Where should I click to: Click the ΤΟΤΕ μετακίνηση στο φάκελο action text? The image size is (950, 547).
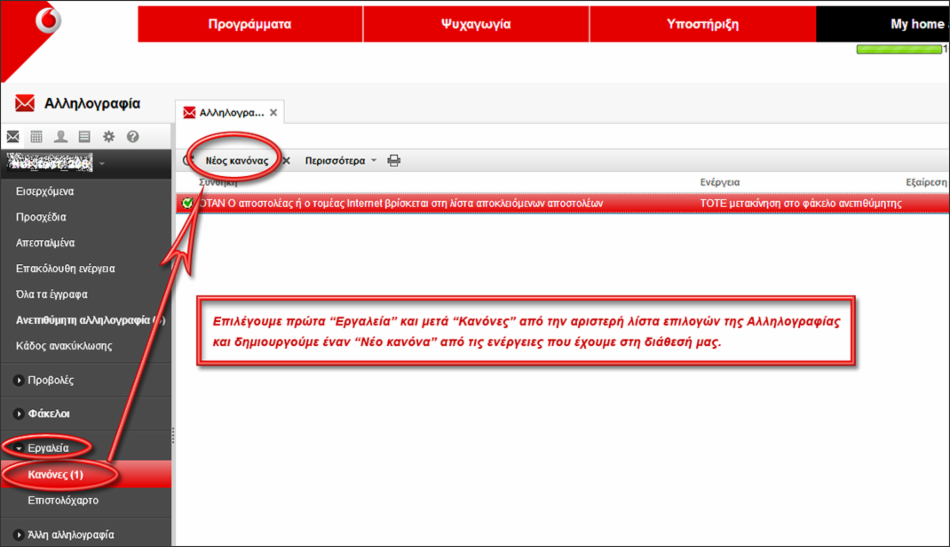[x=800, y=203]
